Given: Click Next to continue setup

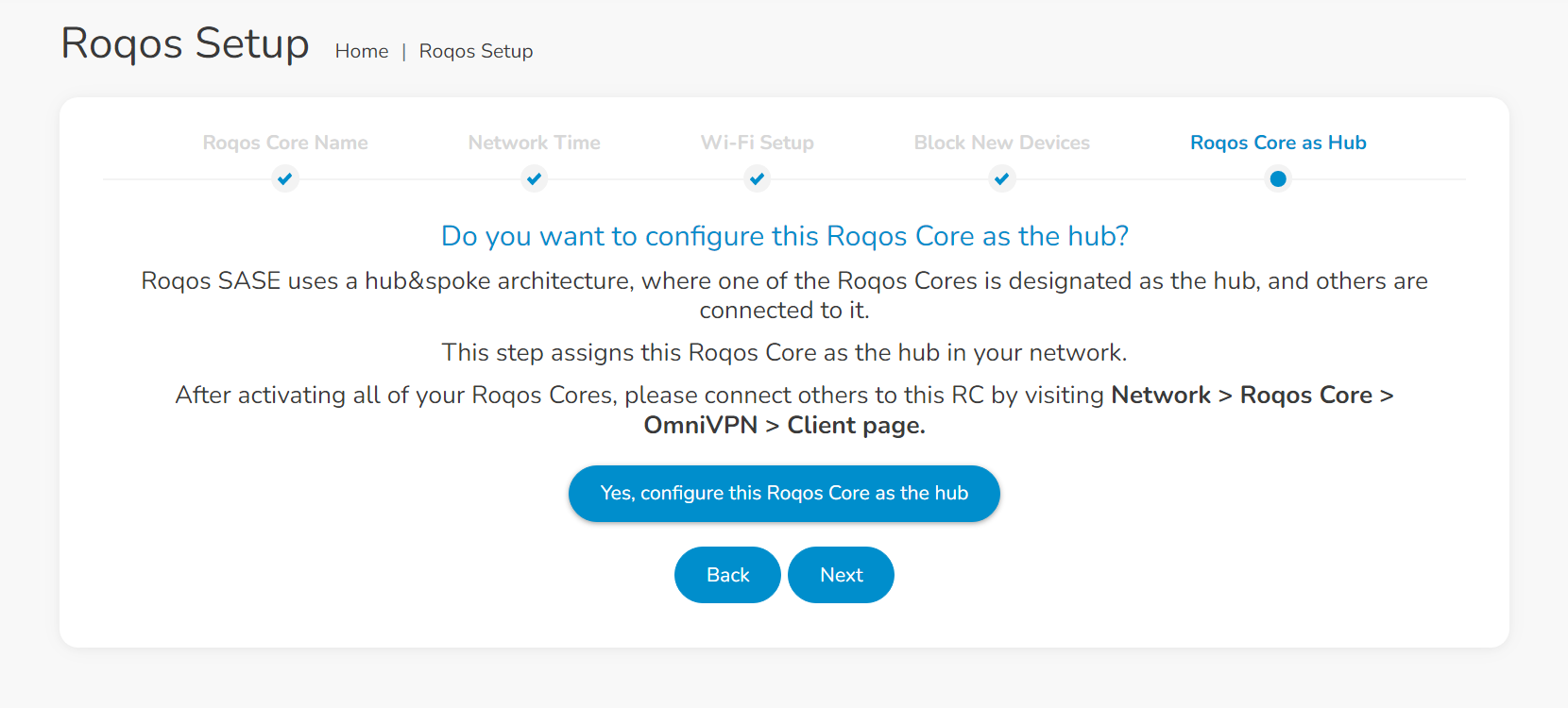Looking at the screenshot, I should [841, 575].
